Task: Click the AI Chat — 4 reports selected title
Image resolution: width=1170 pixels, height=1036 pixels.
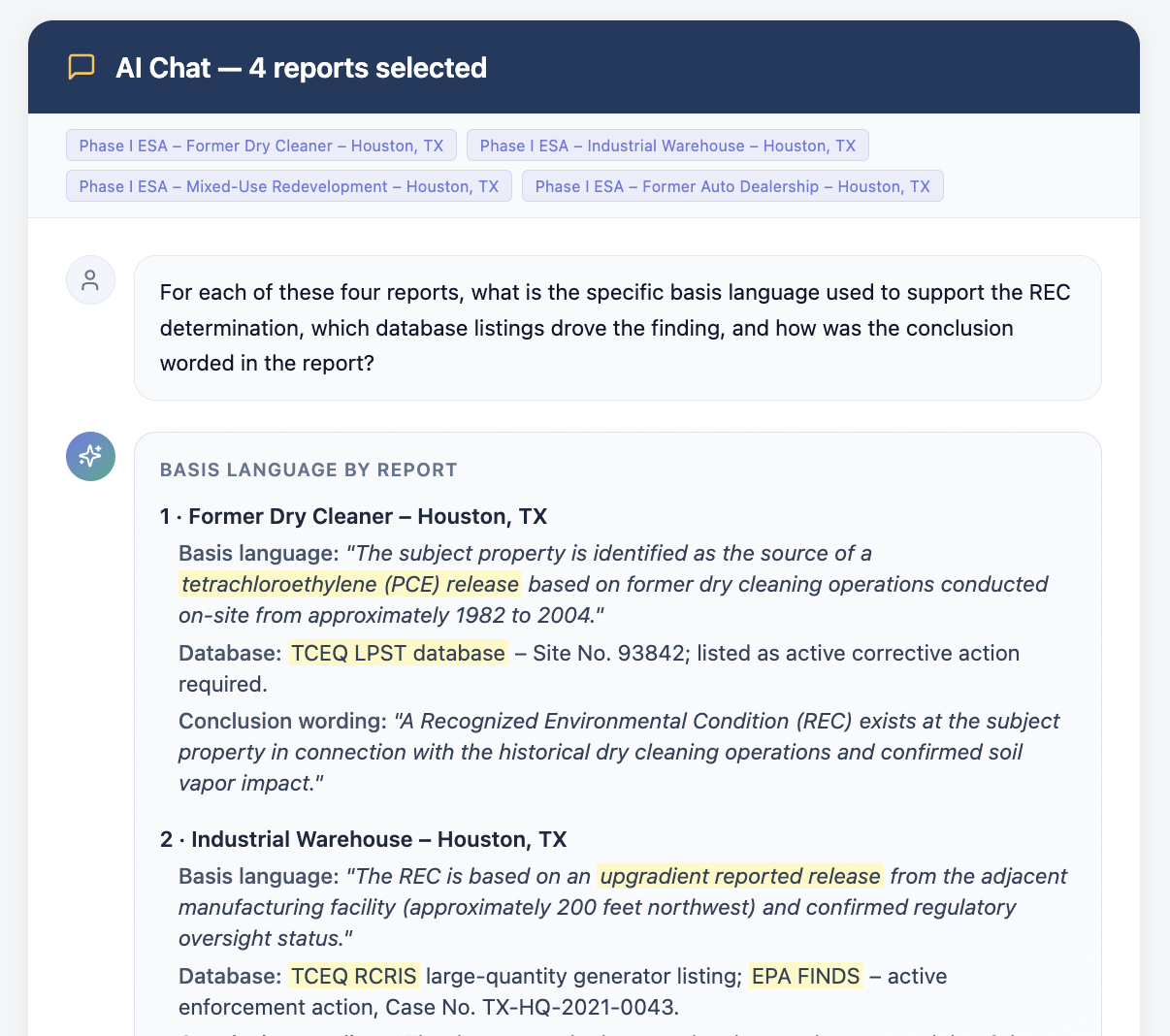Action: tap(301, 68)
